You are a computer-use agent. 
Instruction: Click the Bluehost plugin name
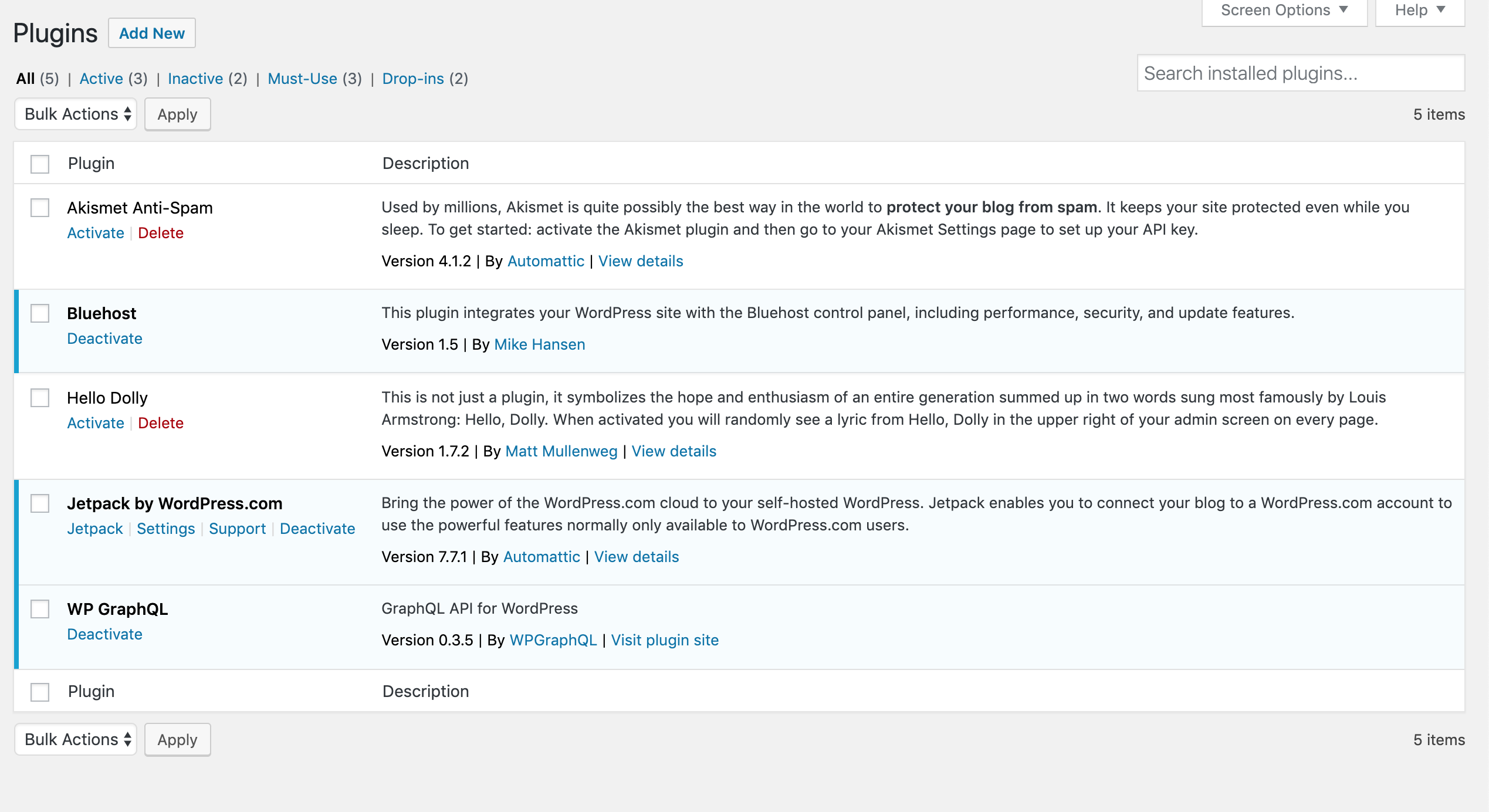101,313
